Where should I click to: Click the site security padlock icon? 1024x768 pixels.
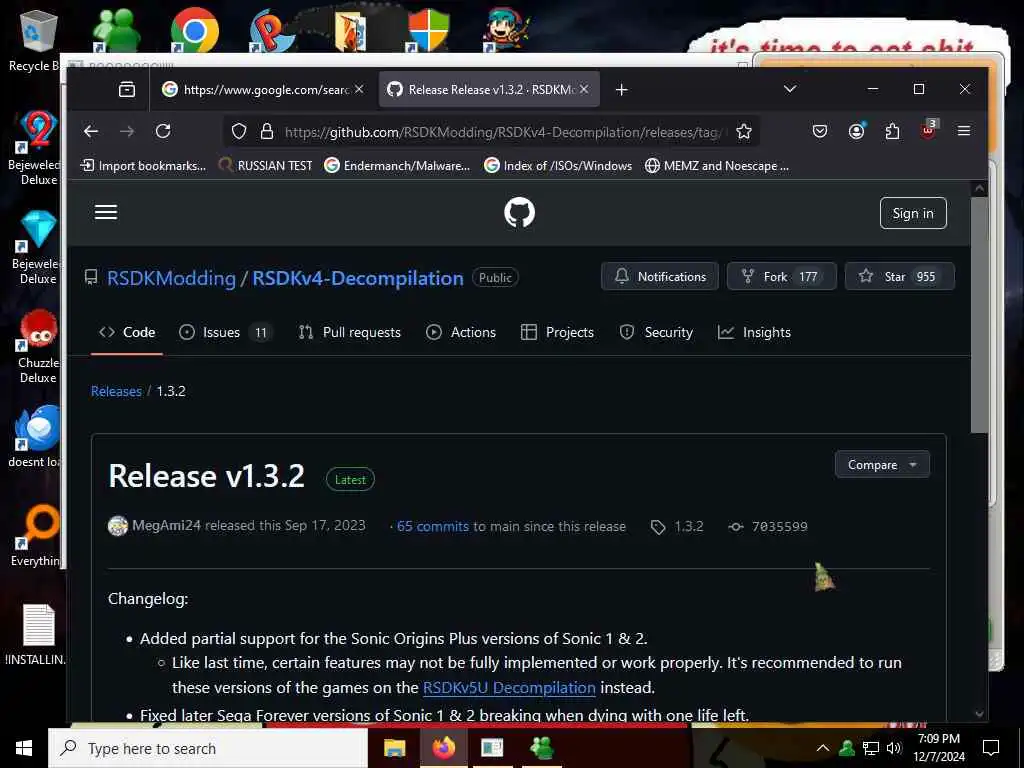[x=266, y=132]
